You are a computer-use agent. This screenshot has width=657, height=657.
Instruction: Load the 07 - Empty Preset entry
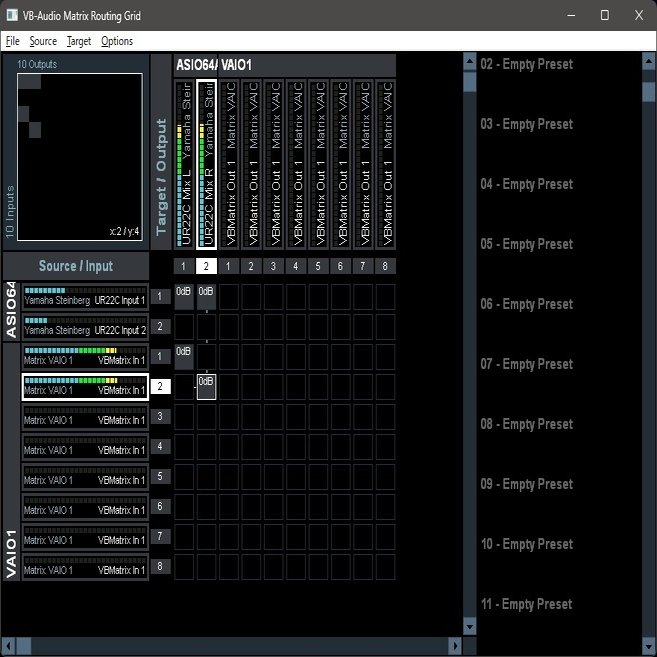[x=527, y=364]
